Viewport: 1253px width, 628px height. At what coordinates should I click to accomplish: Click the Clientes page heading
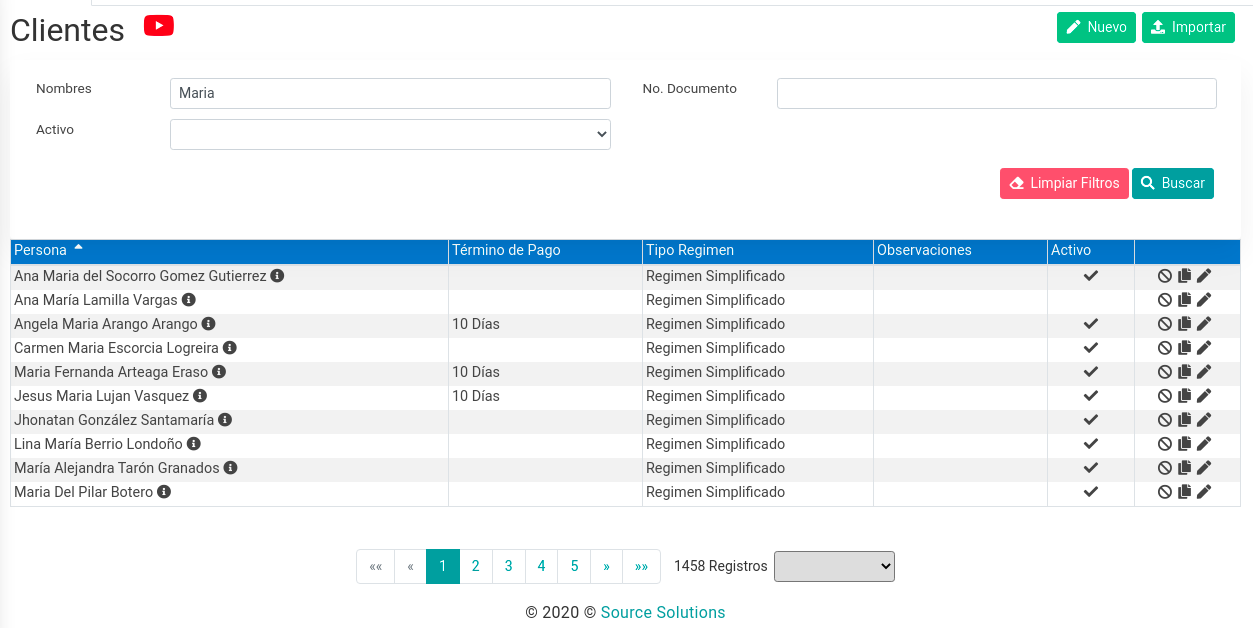tap(67, 31)
